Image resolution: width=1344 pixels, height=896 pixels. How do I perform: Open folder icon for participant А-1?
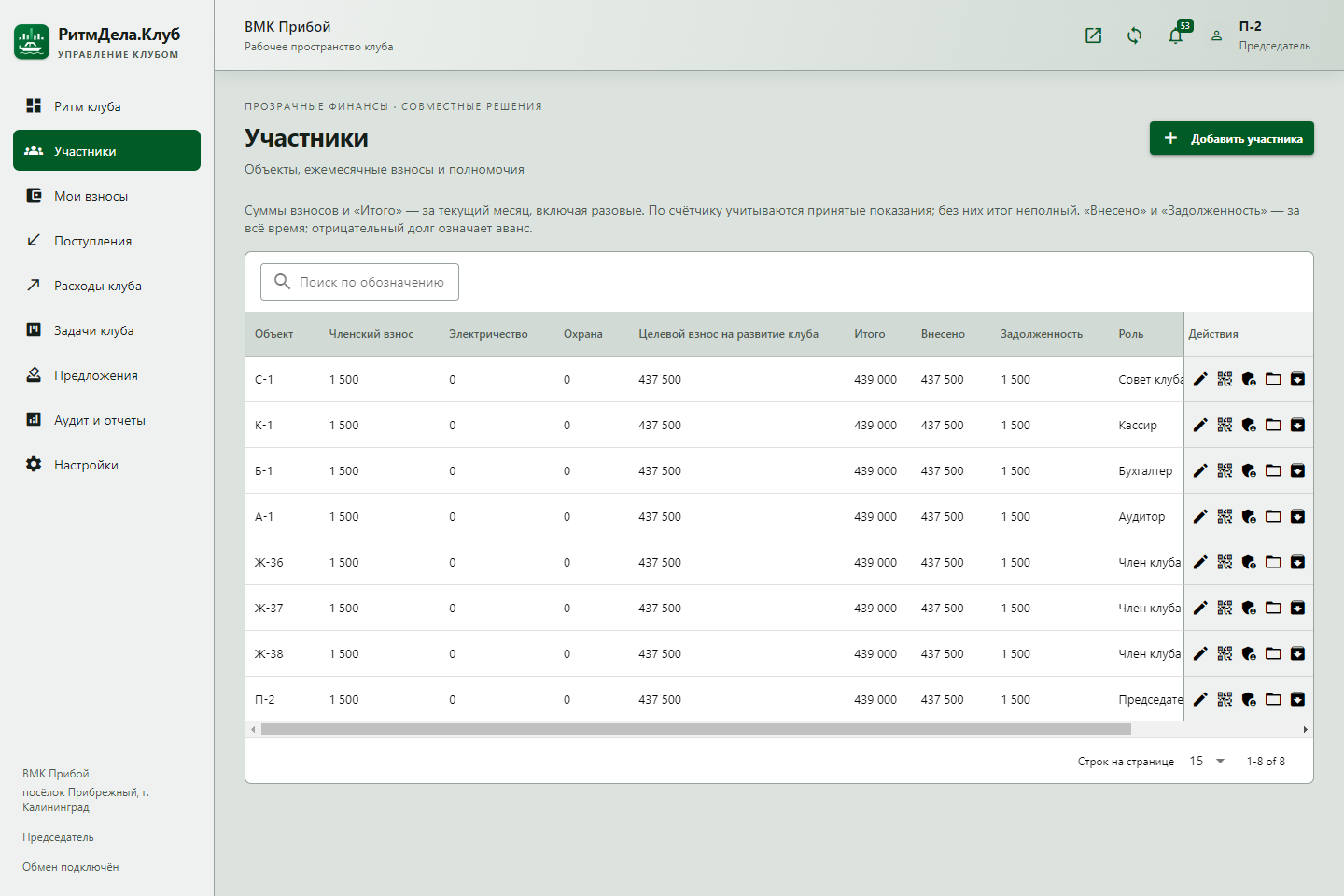click(1273, 516)
